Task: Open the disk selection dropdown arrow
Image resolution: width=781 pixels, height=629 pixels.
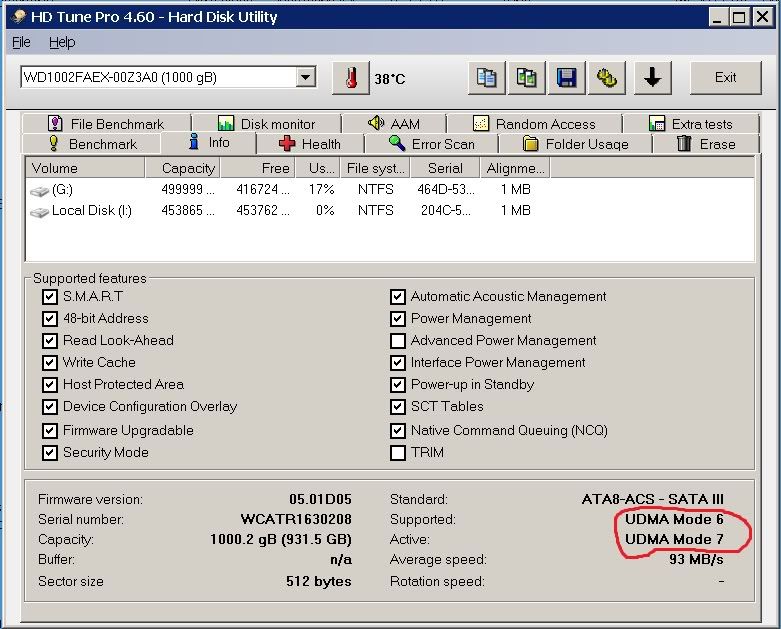Action: tap(305, 78)
